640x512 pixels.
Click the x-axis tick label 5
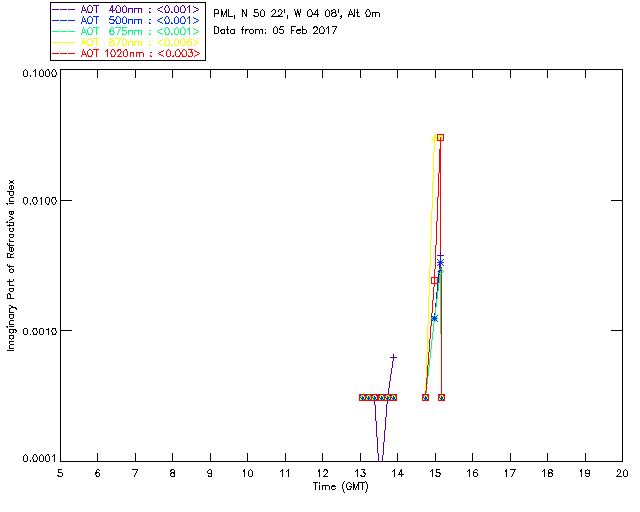(60, 473)
